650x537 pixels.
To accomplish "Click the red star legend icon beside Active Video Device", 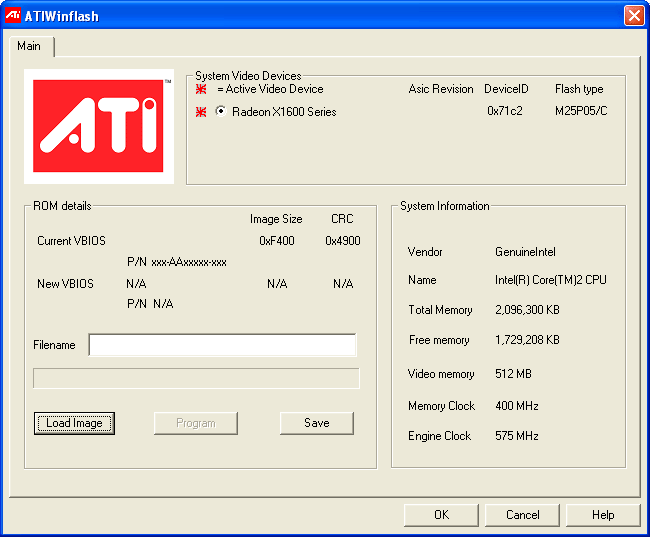I will tap(201, 89).
